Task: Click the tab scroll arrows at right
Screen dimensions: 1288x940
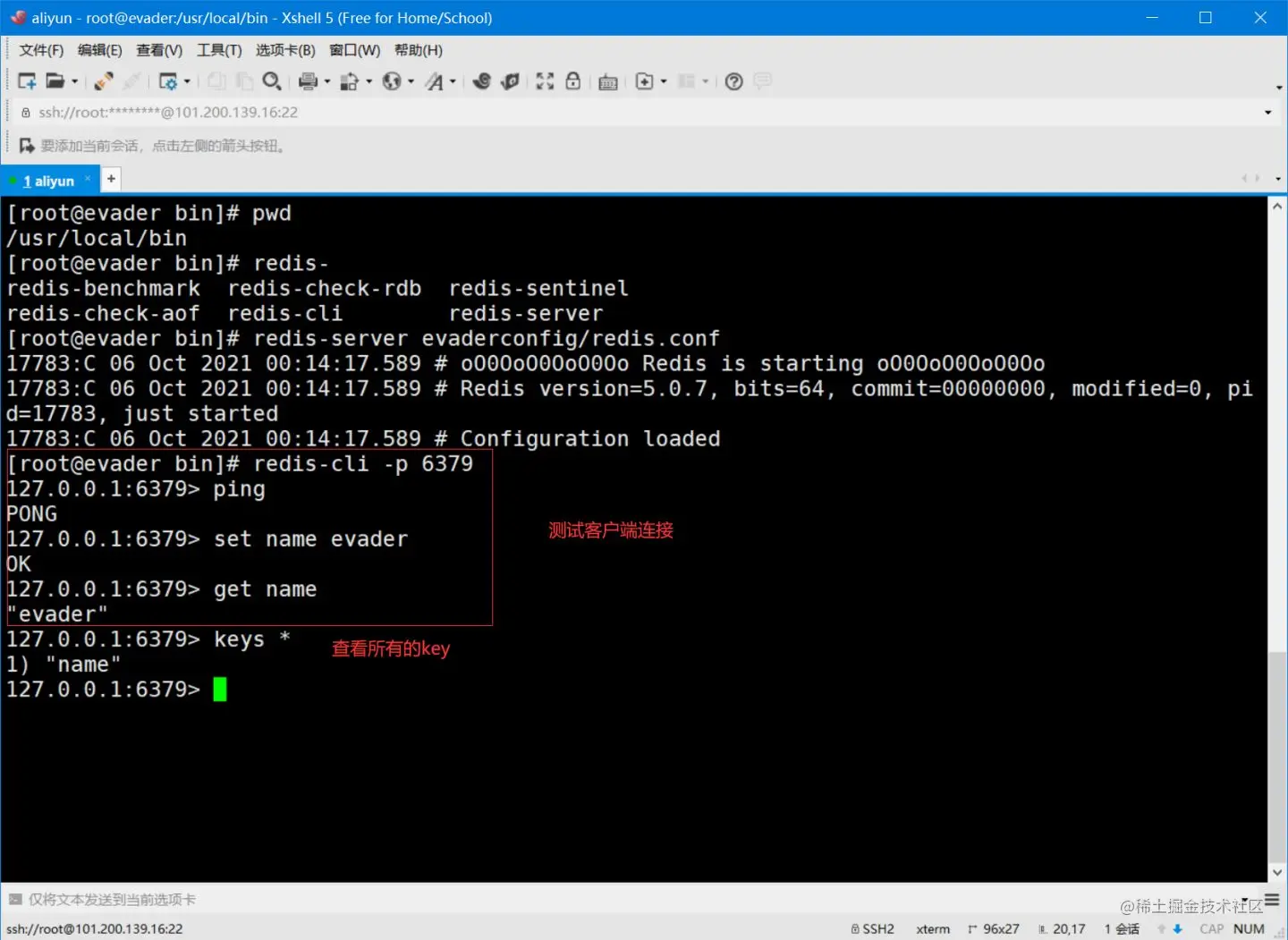Action: coord(1251,179)
